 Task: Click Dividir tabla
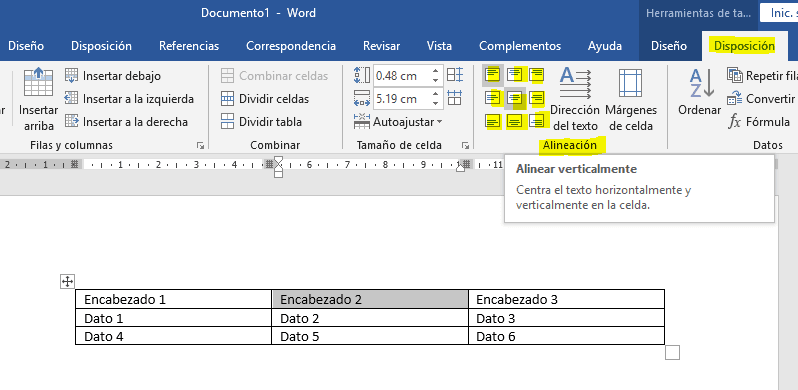point(261,122)
